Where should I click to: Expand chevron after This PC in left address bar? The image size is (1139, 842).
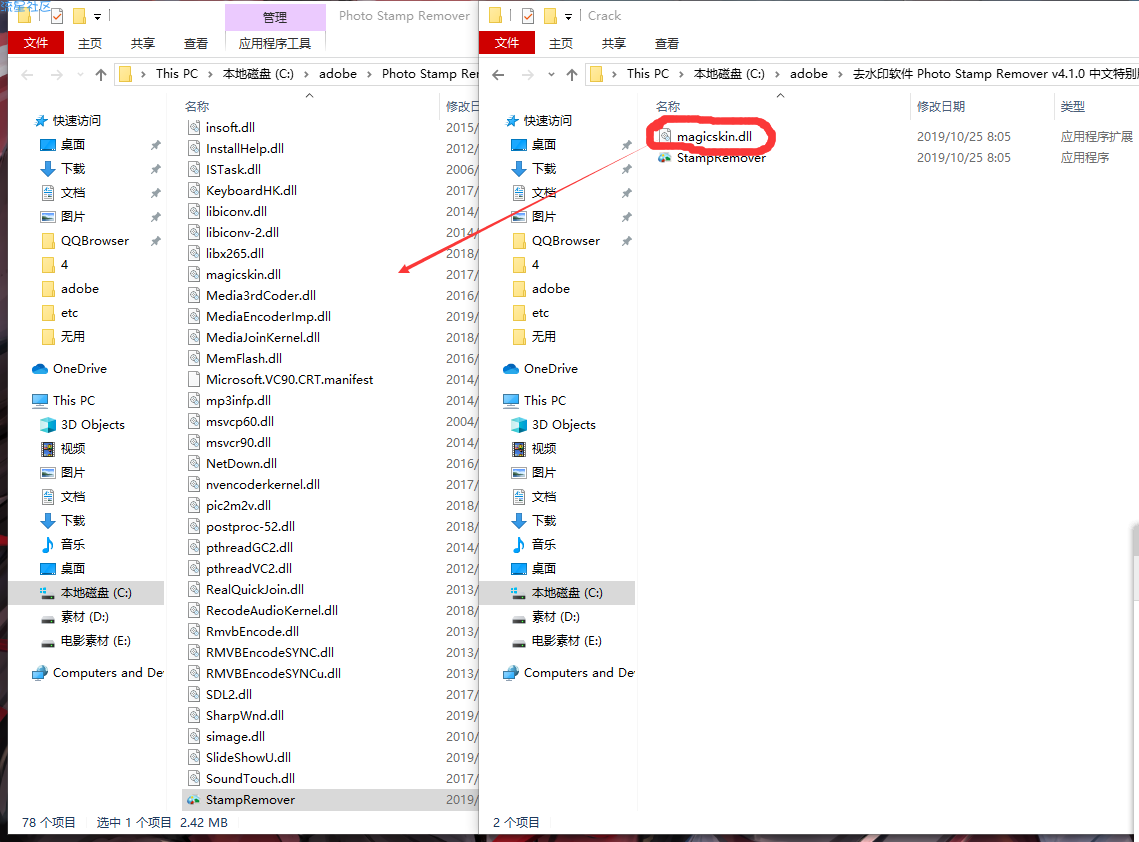[210, 74]
